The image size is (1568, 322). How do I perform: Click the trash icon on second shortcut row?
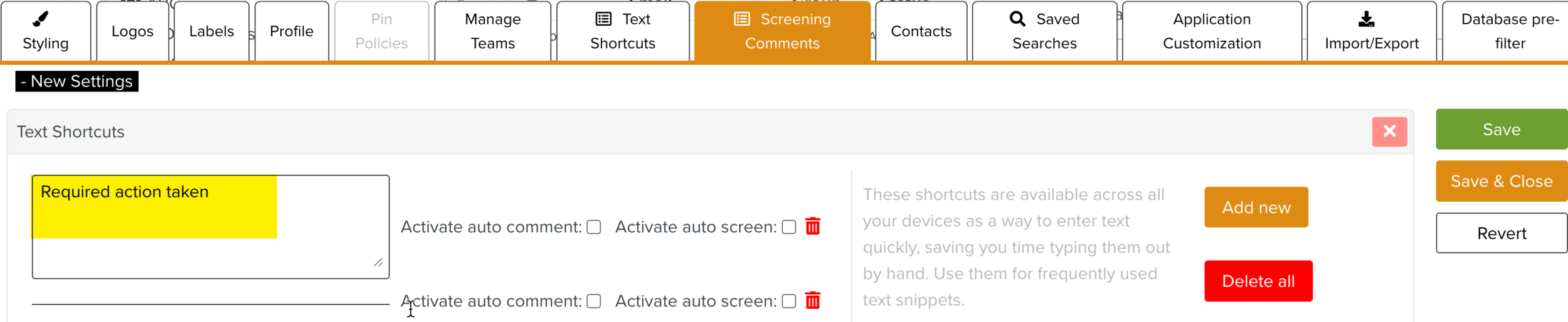point(812,301)
